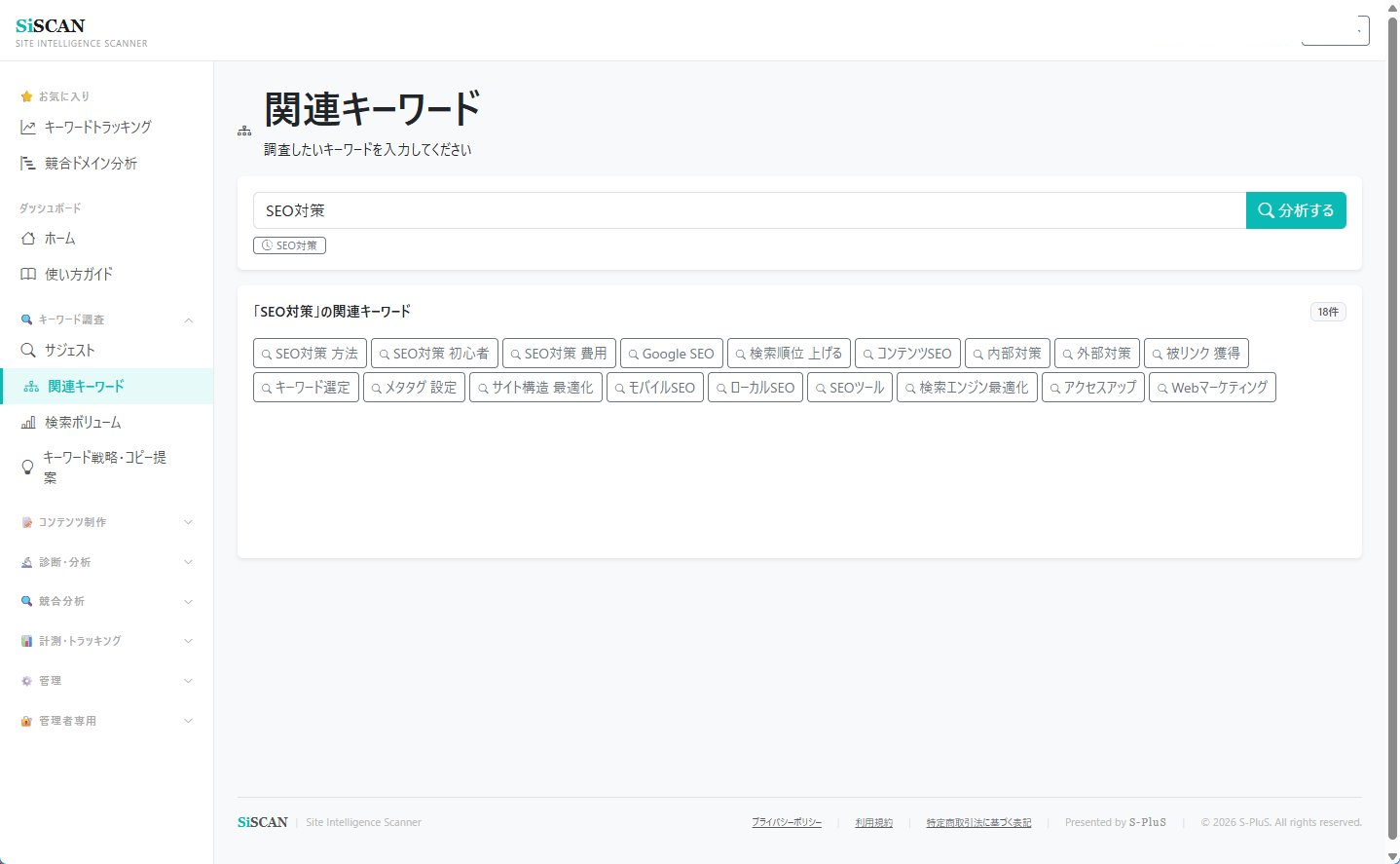Expand the コンテンツ制作 chevron

189,523
